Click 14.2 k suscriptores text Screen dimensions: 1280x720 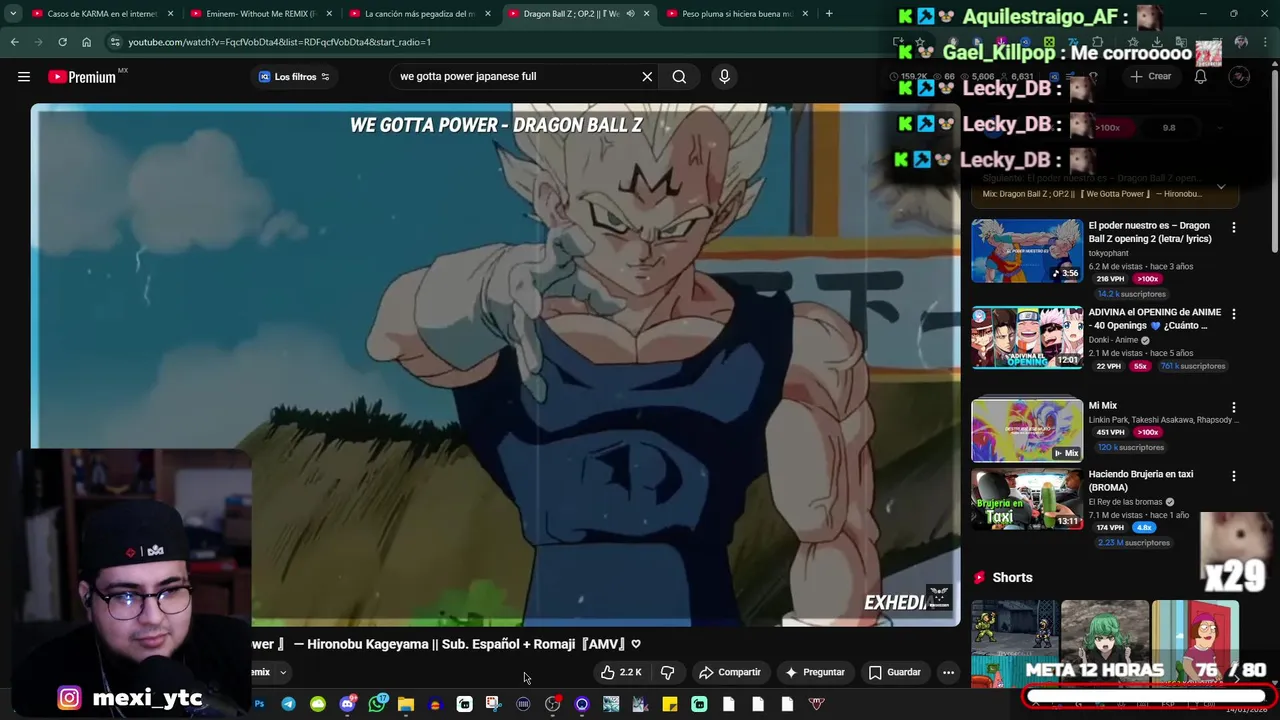coord(1132,294)
